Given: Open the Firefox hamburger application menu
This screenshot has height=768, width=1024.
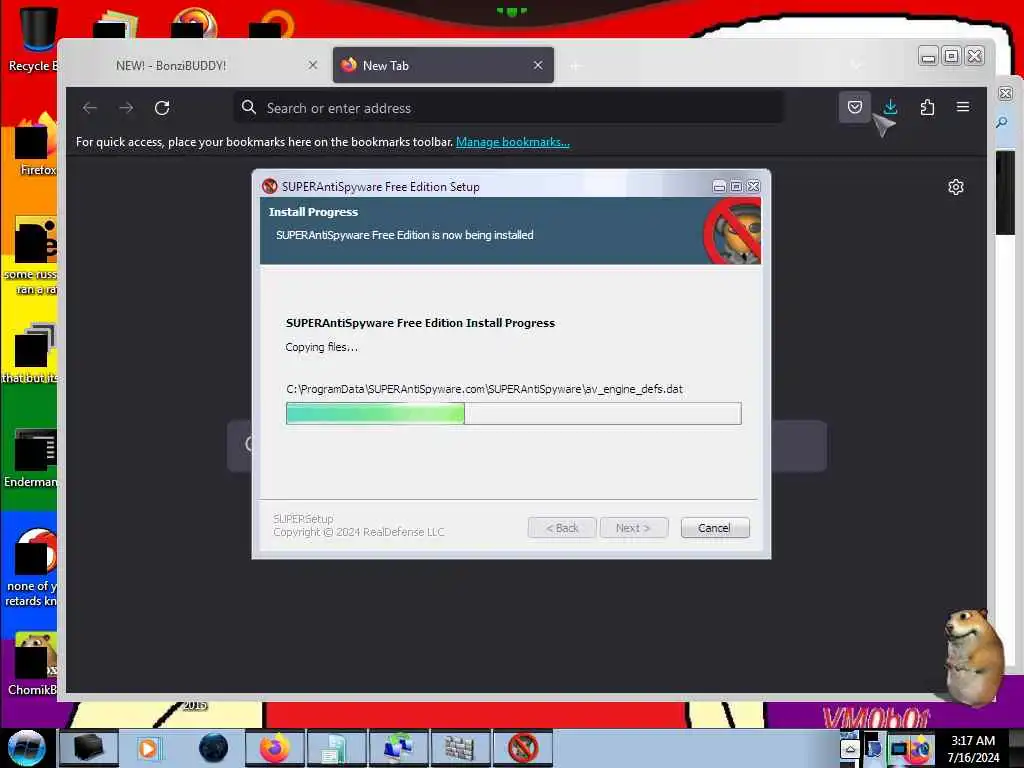Looking at the screenshot, I should [963, 107].
